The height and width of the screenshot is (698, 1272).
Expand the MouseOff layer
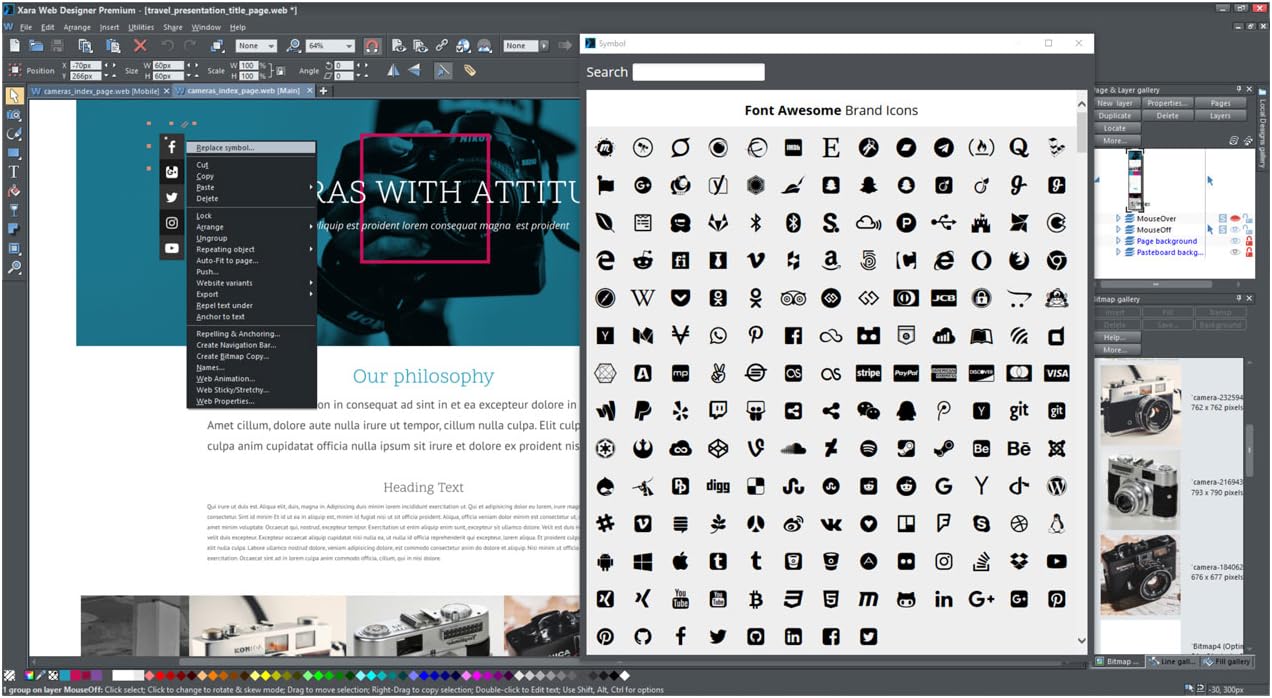coord(1119,230)
